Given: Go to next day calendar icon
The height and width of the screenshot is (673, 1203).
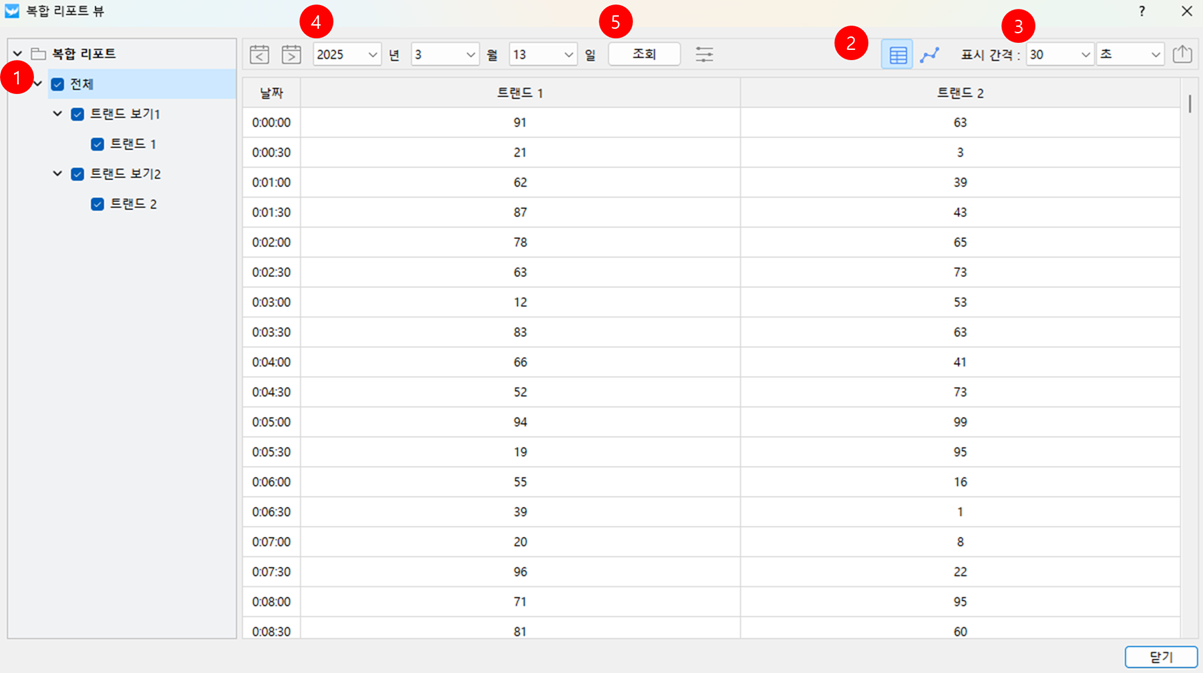Looking at the screenshot, I should 291,55.
